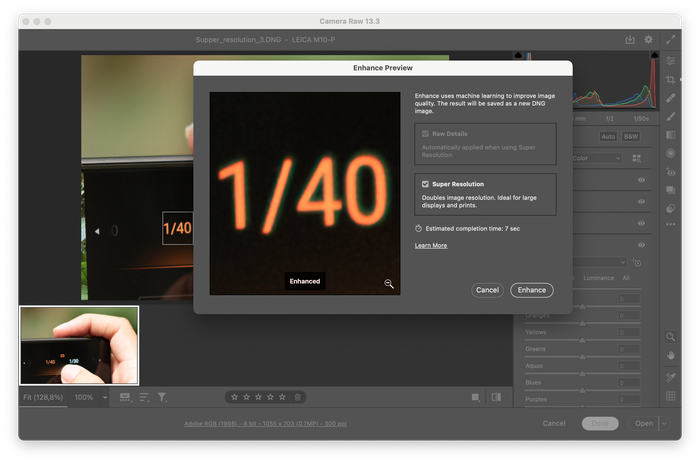The image size is (700, 463).
Task: Toggle before/after split view icon
Action: click(x=496, y=397)
